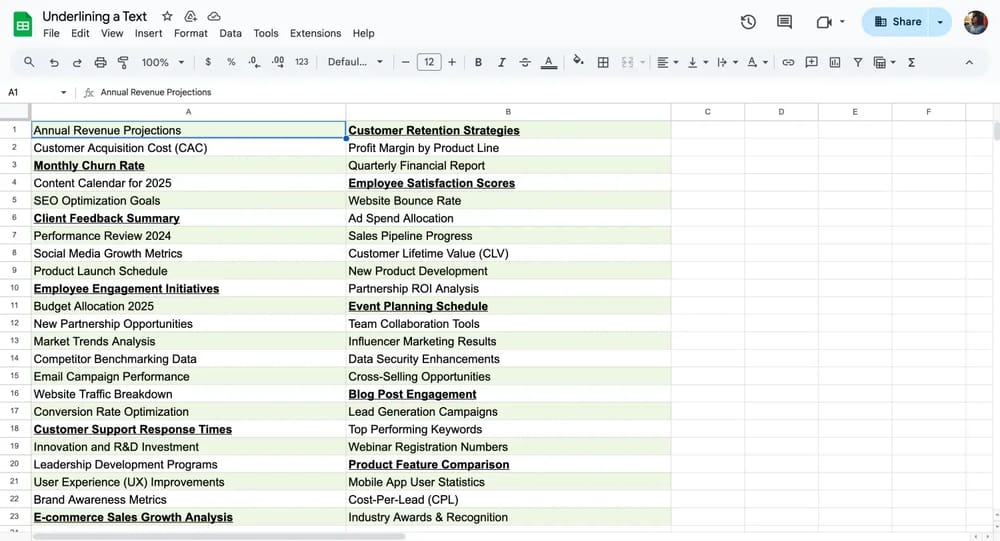Click the paint format icon

pyautogui.click(x=123, y=62)
